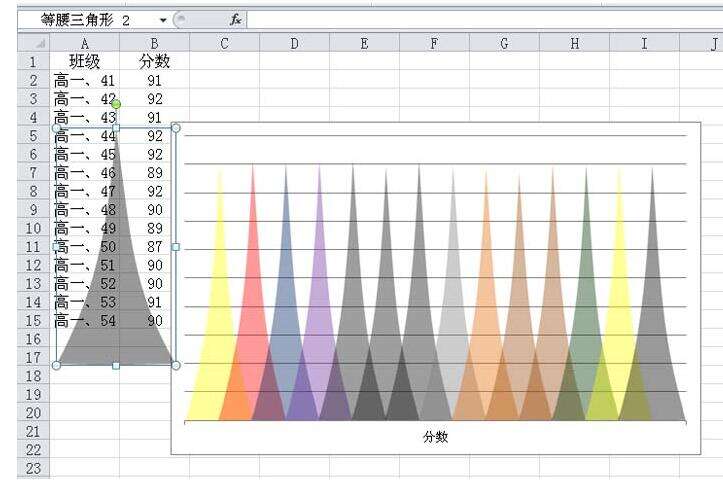Click the triangle's bottom middle resize handle
Image resolution: width=723 pixels, height=489 pixels.
(116, 365)
